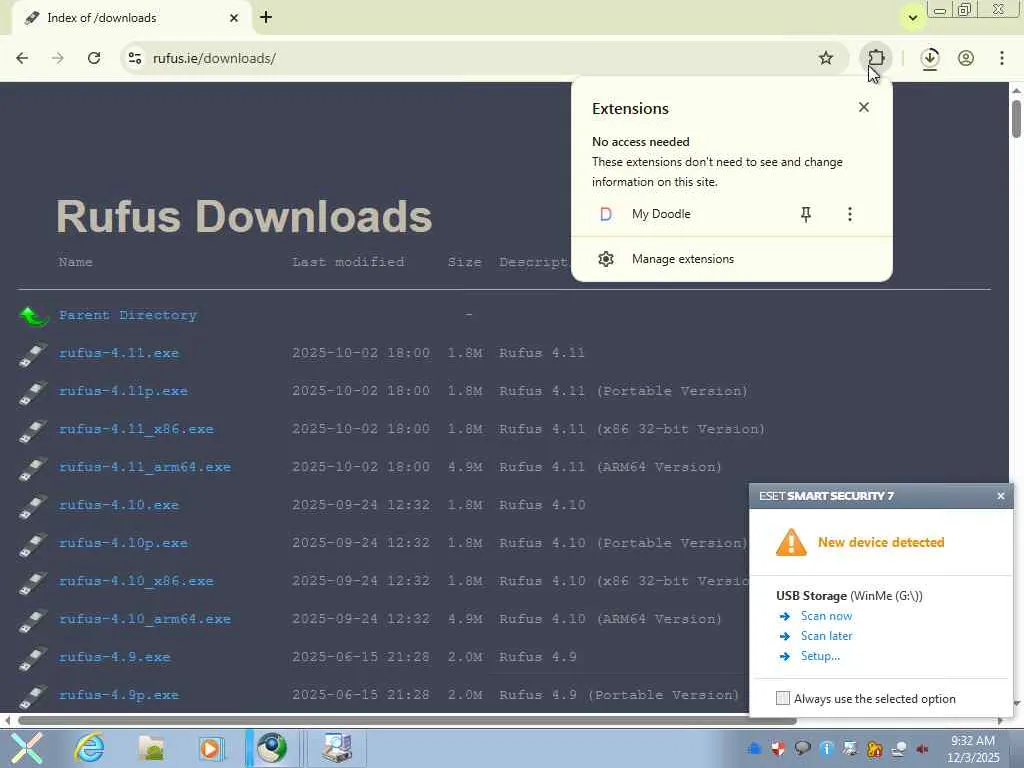This screenshot has width=1024, height=768.
Task: Close the Index of /downloads tab
Action: pyautogui.click(x=234, y=18)
